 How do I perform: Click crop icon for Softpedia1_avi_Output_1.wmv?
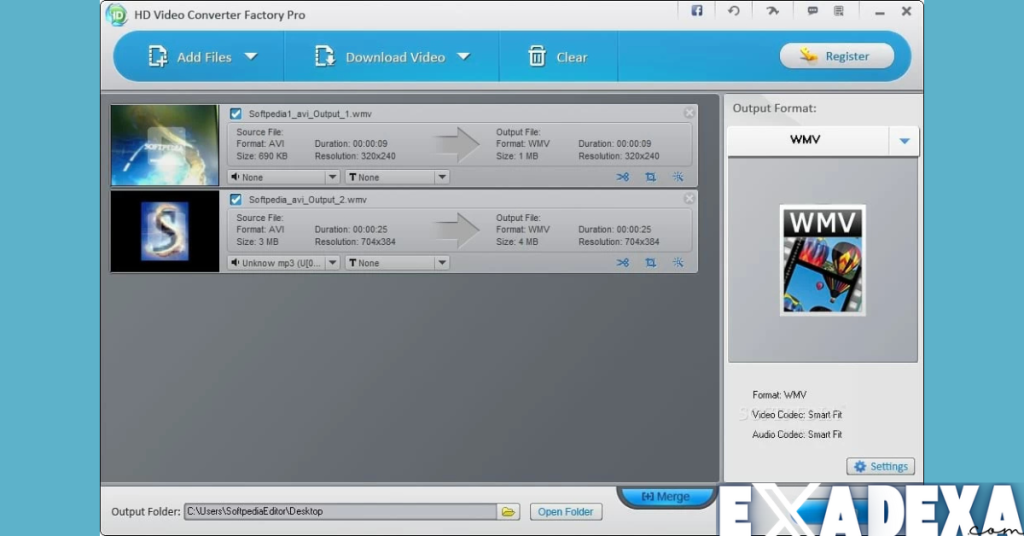point(650,177)
